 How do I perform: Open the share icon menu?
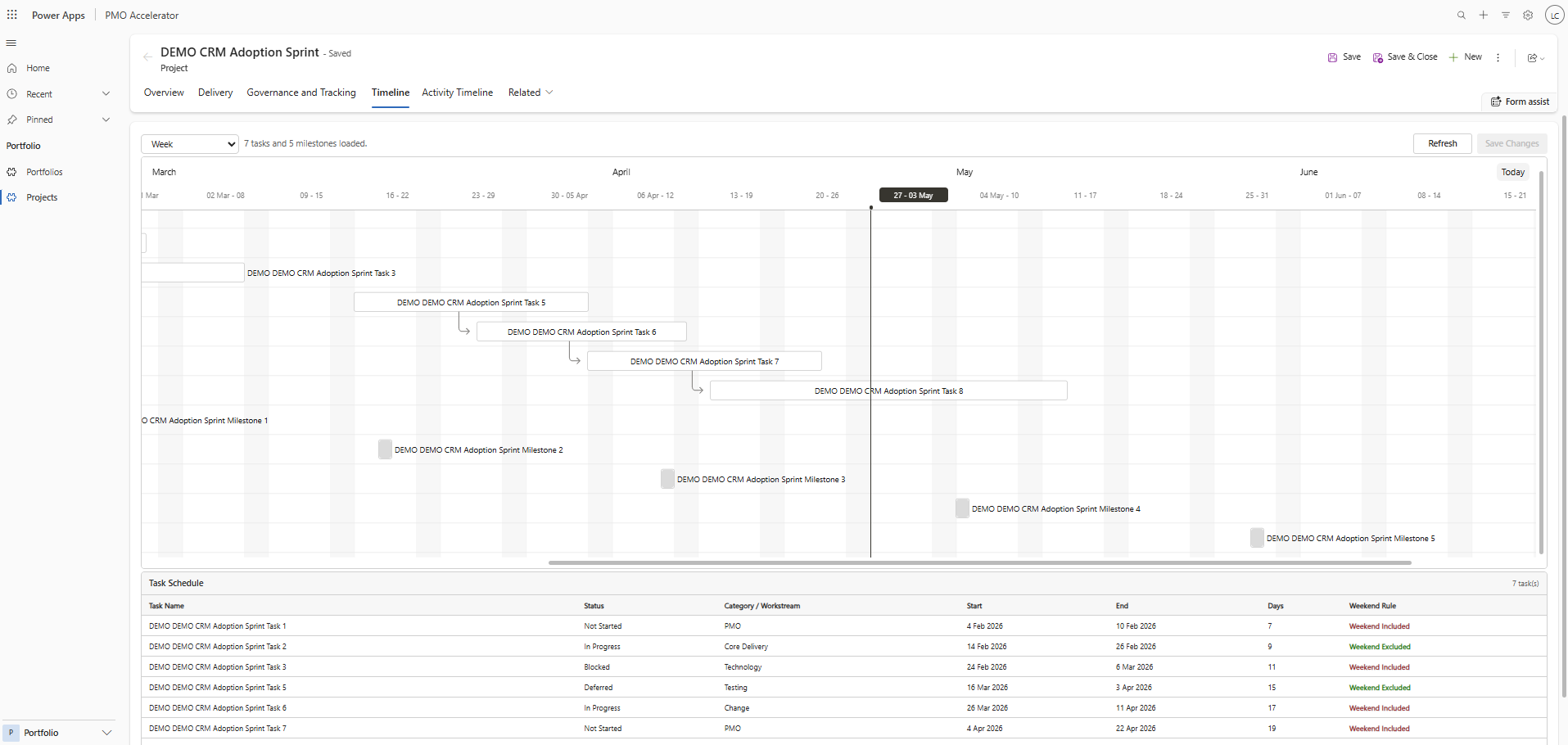coord(1536,57)
